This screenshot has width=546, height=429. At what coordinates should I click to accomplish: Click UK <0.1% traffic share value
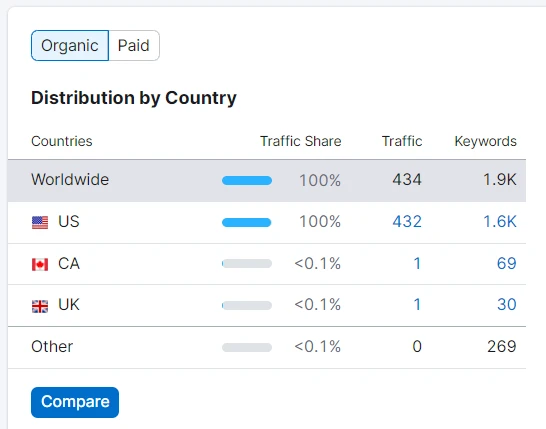tap(318, 304)
